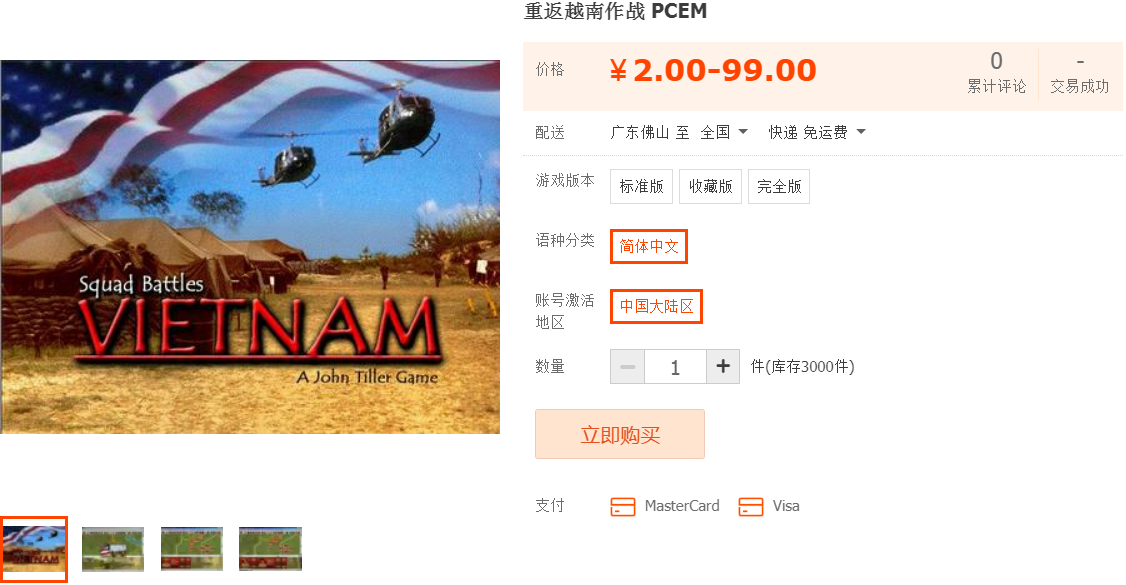Decrease quantity with the minus button
Screen dimensions: 1126x585
628,367
